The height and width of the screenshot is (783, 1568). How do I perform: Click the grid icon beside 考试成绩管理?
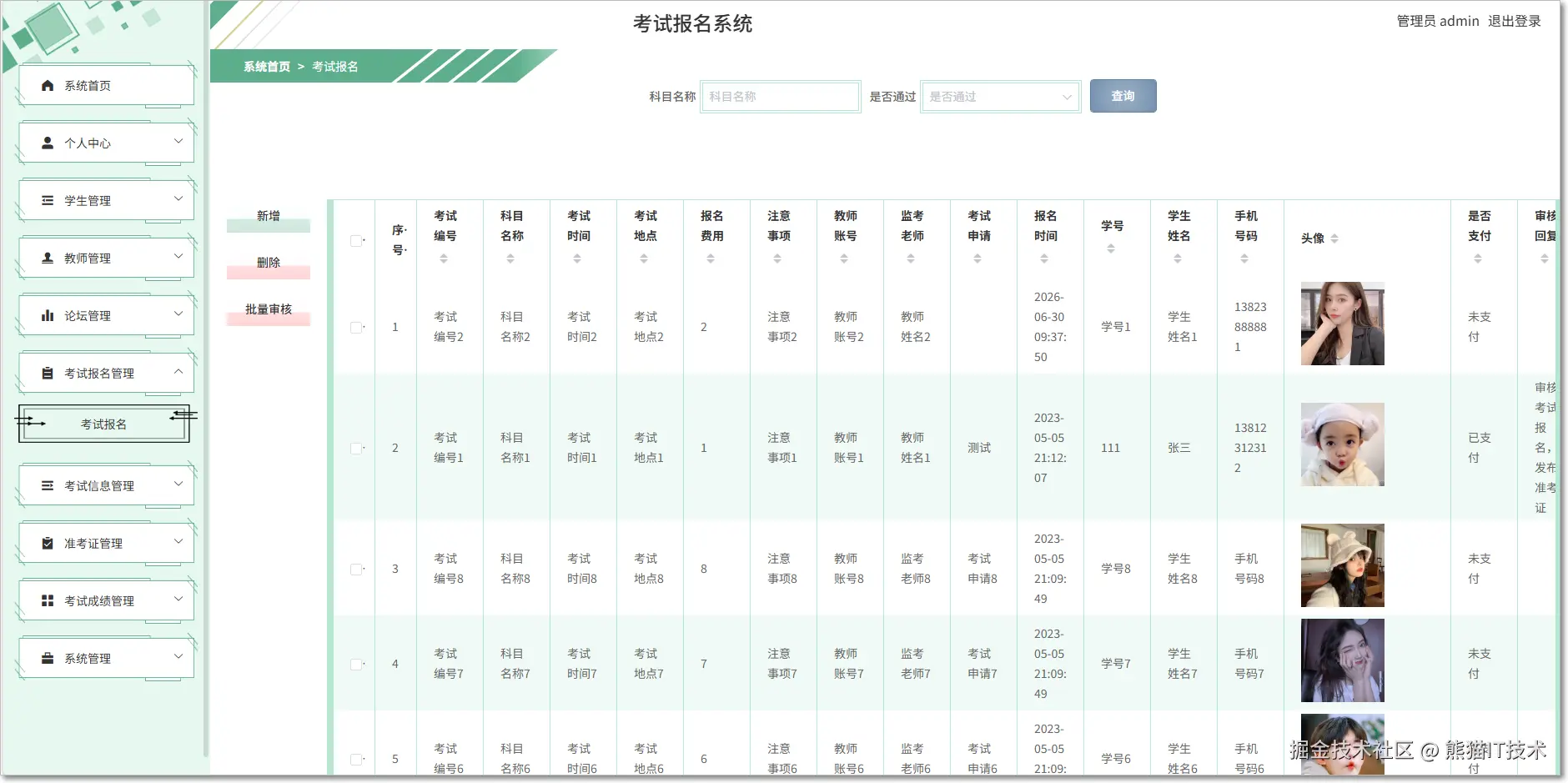pos(48,600)
